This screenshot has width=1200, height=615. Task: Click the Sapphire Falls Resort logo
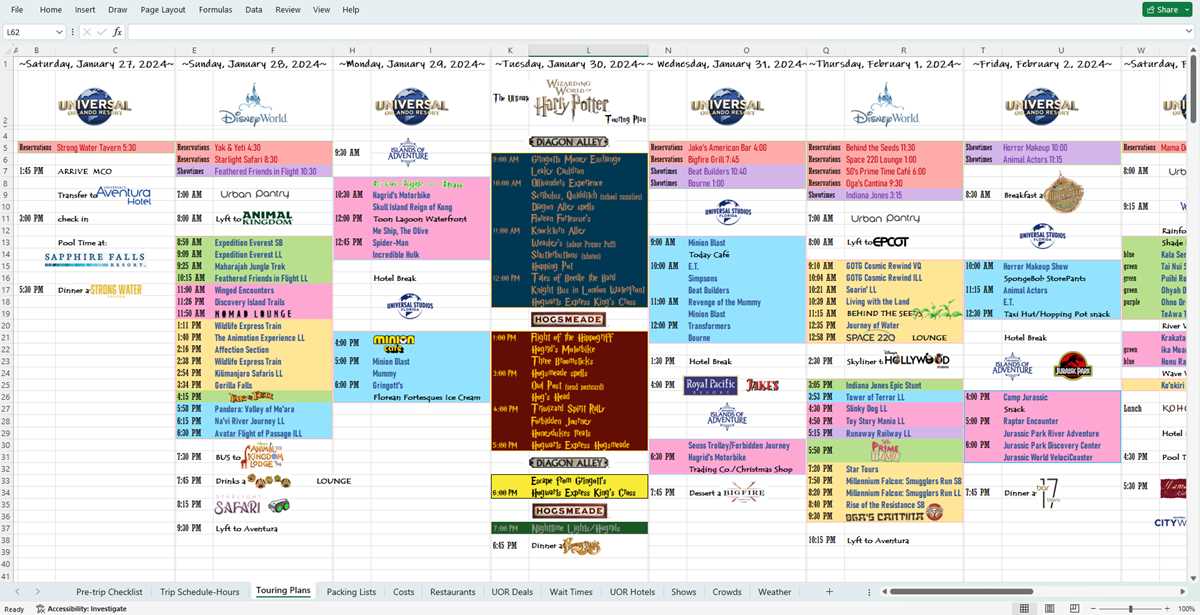[94, 259]
